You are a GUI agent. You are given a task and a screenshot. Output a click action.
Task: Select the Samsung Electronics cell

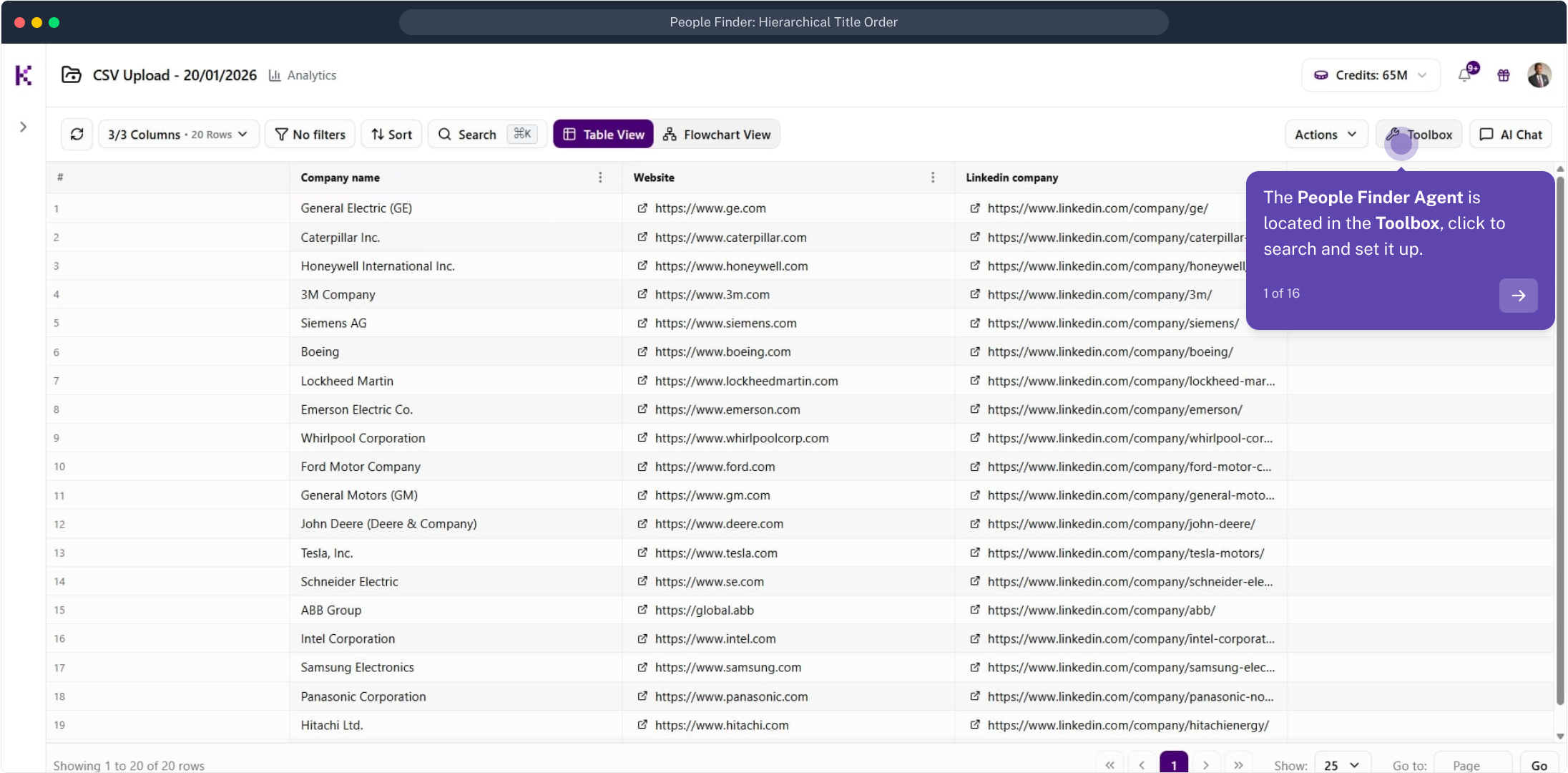[x=456, y=667]
